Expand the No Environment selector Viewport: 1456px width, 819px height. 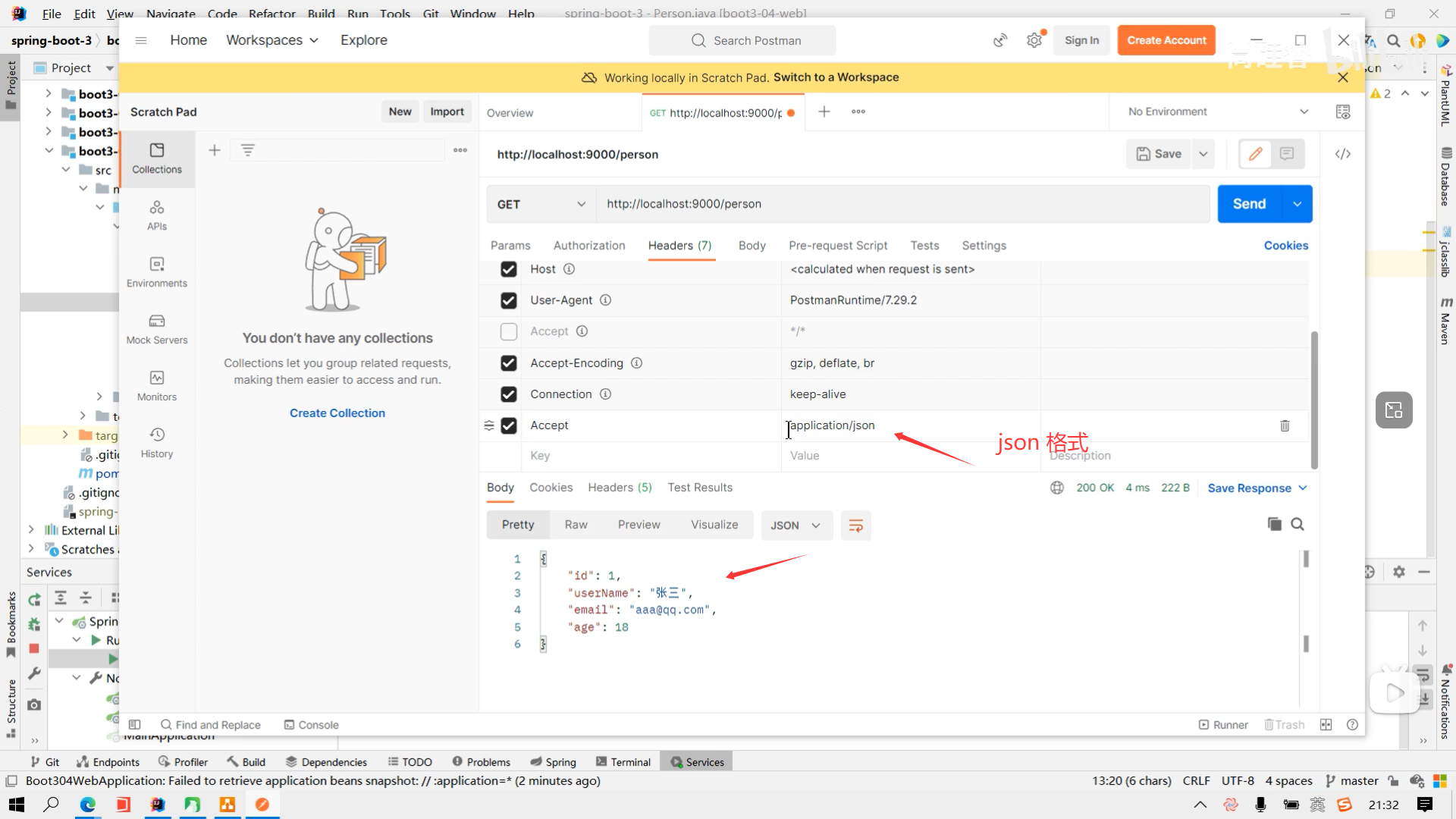coord(1217,111)
